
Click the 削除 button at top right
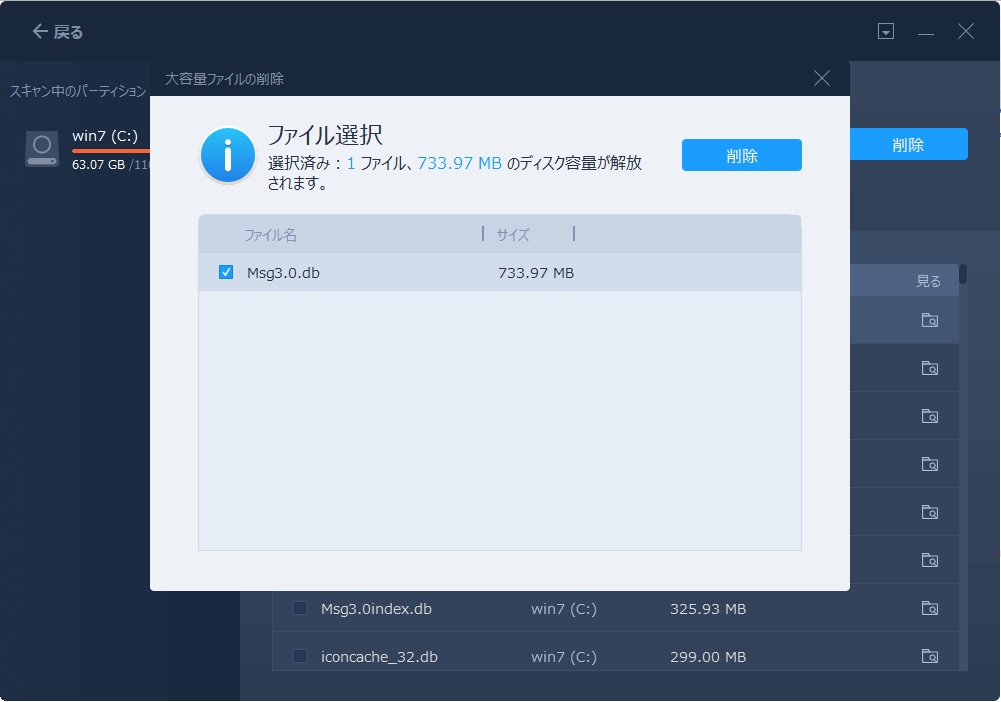pos(908,144)
